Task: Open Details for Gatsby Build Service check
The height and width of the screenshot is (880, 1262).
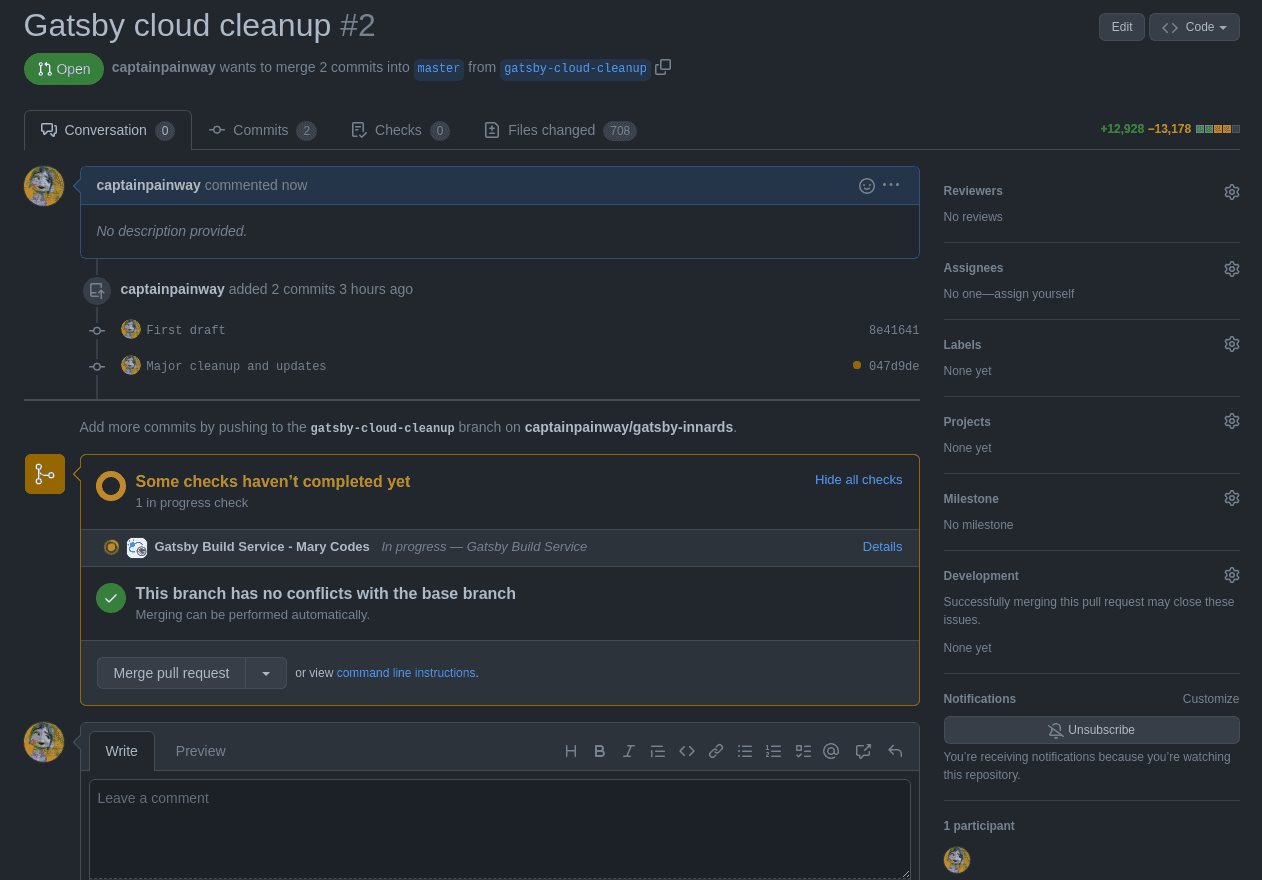Action: point(882,547)
